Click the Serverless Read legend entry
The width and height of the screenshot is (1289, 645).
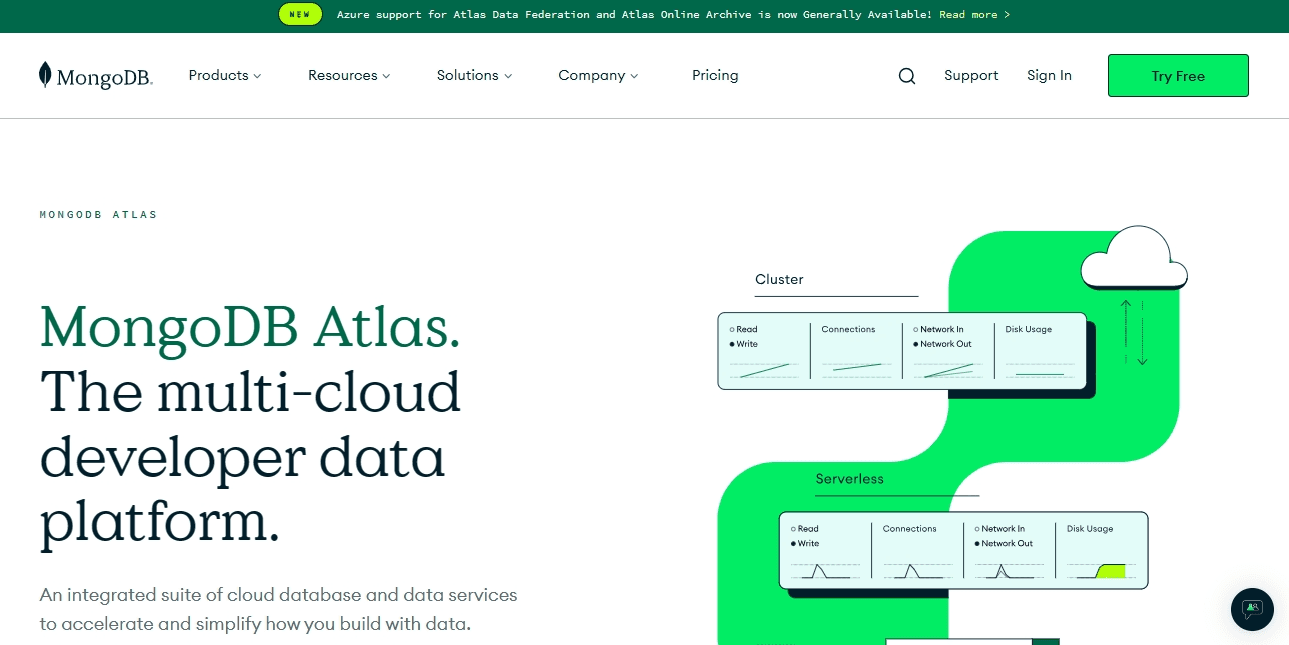805,529
